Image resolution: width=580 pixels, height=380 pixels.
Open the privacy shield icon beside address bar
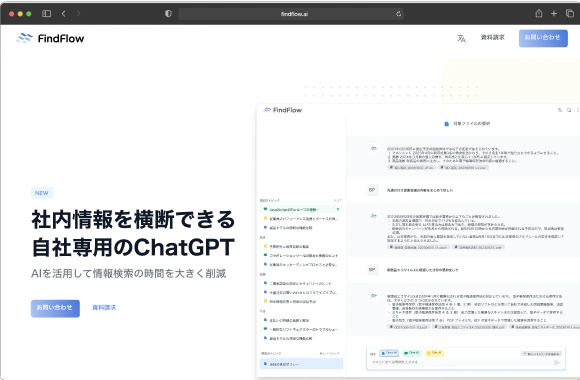(x=168, y=14)
